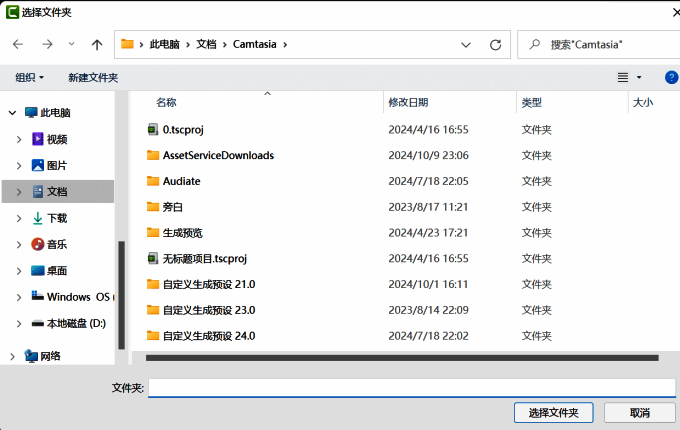The width and height of the screenshot is (680, 430).
Task: Click the file list horizontal scrollbar
Action: [402, 358]
